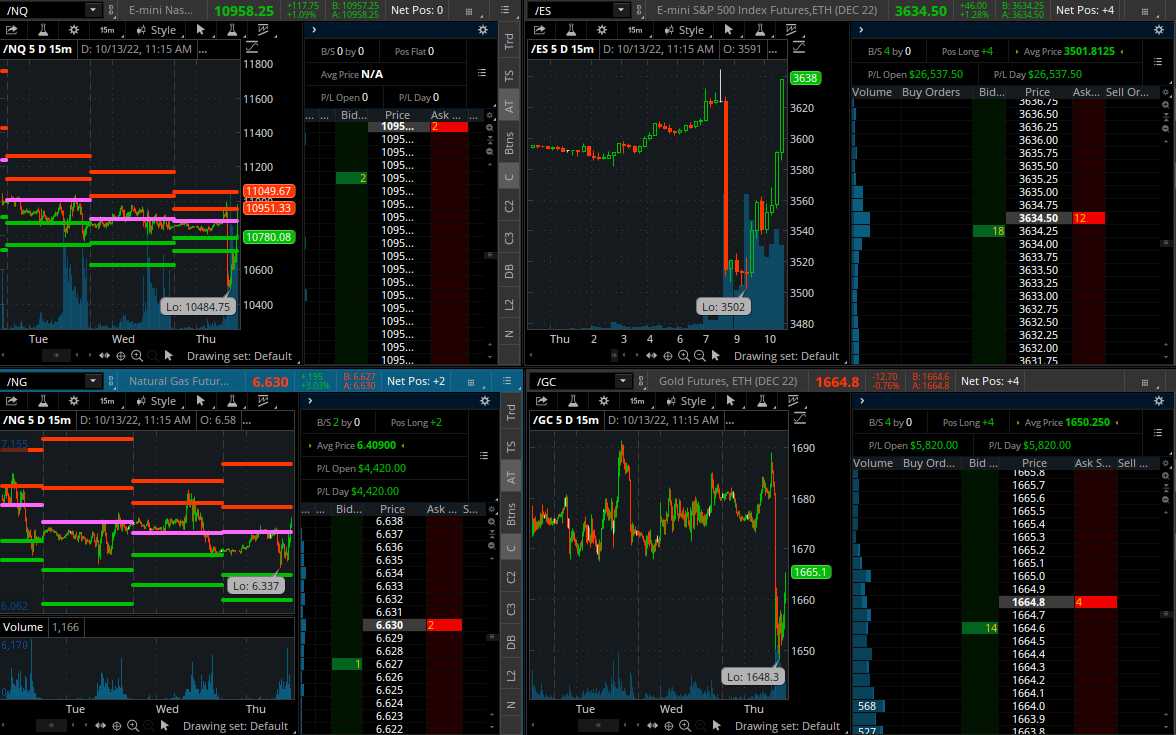Select the cursor arrow tool on /NQ toolbar
1176x735 pixels.
[201, 29]
